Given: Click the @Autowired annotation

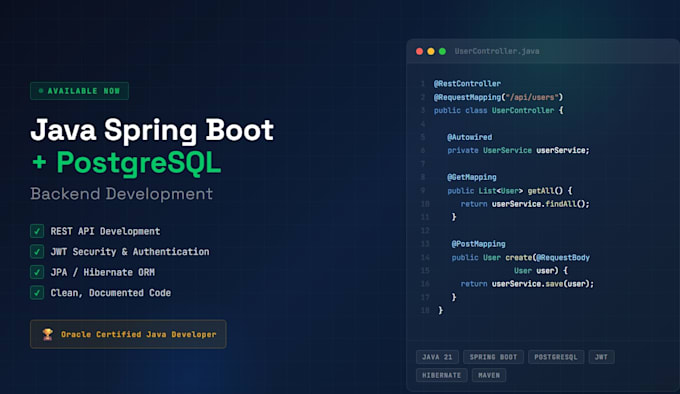Looking at the screenshot, I should tap(470, 137).
